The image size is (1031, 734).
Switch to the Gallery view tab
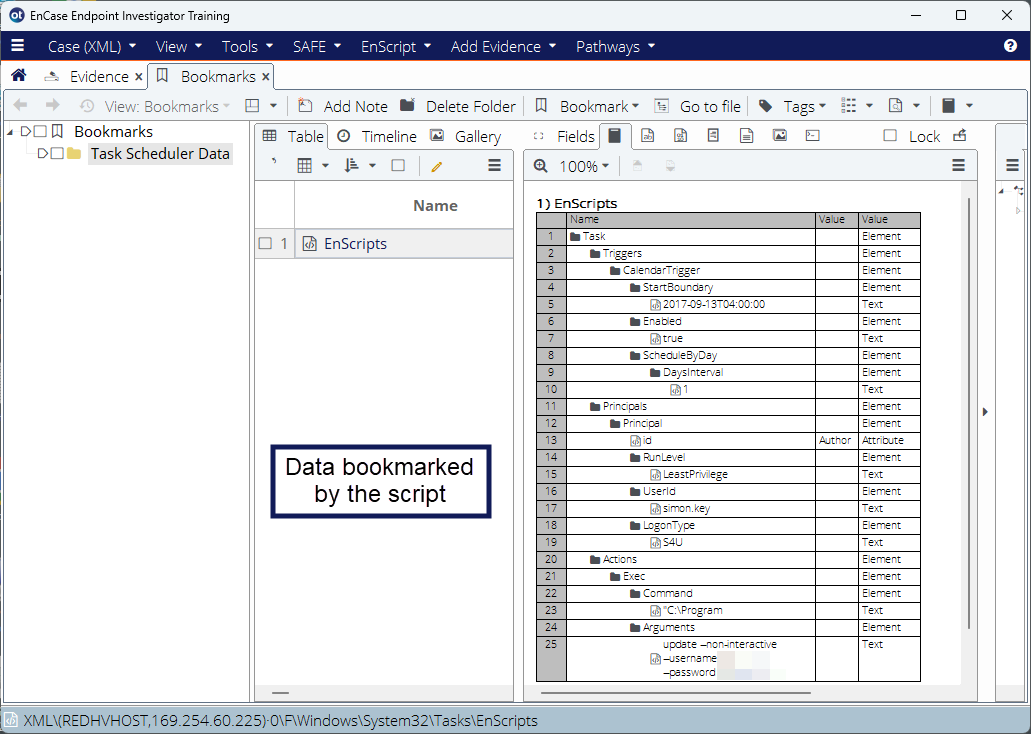point(465,136)
